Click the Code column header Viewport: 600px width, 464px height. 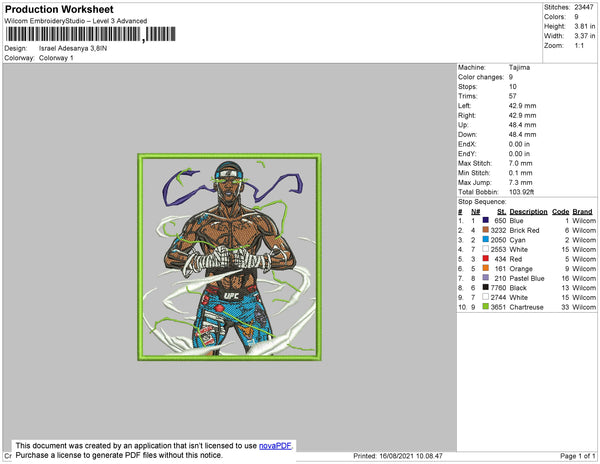[x=561, y=212]
